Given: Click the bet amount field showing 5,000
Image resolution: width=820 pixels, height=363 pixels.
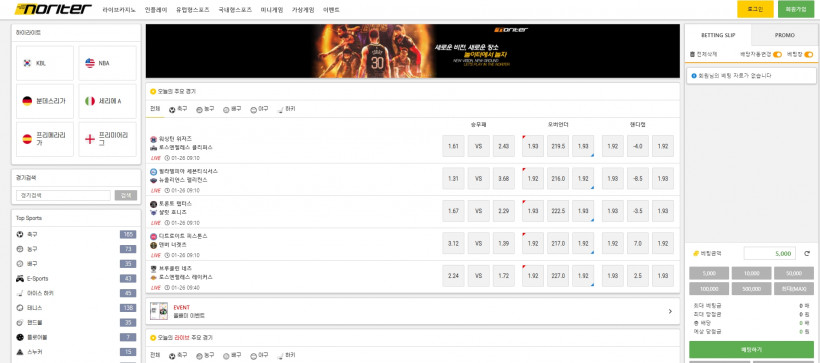Looking at the screenshot, I should tap(770, 253).
